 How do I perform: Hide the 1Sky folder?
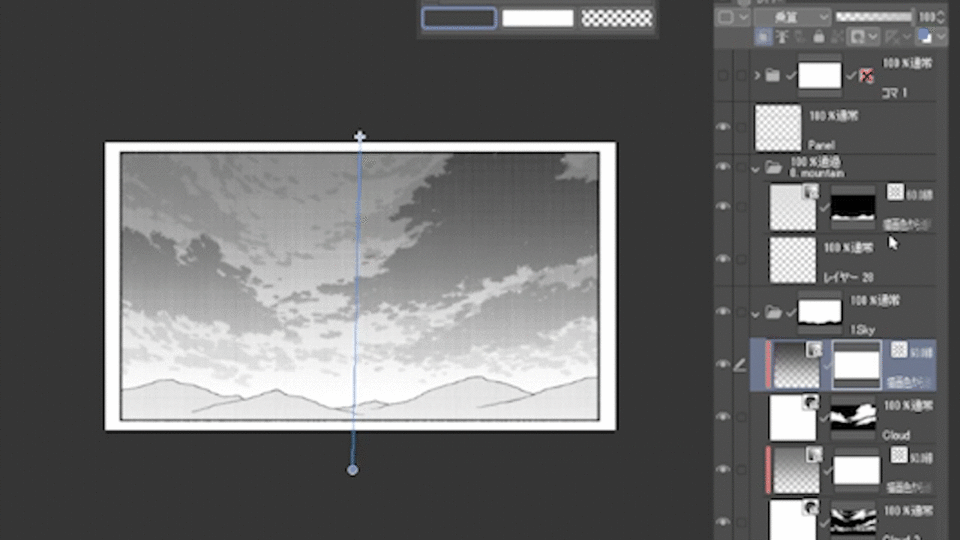pyautogui.click(x=723, y=312)
